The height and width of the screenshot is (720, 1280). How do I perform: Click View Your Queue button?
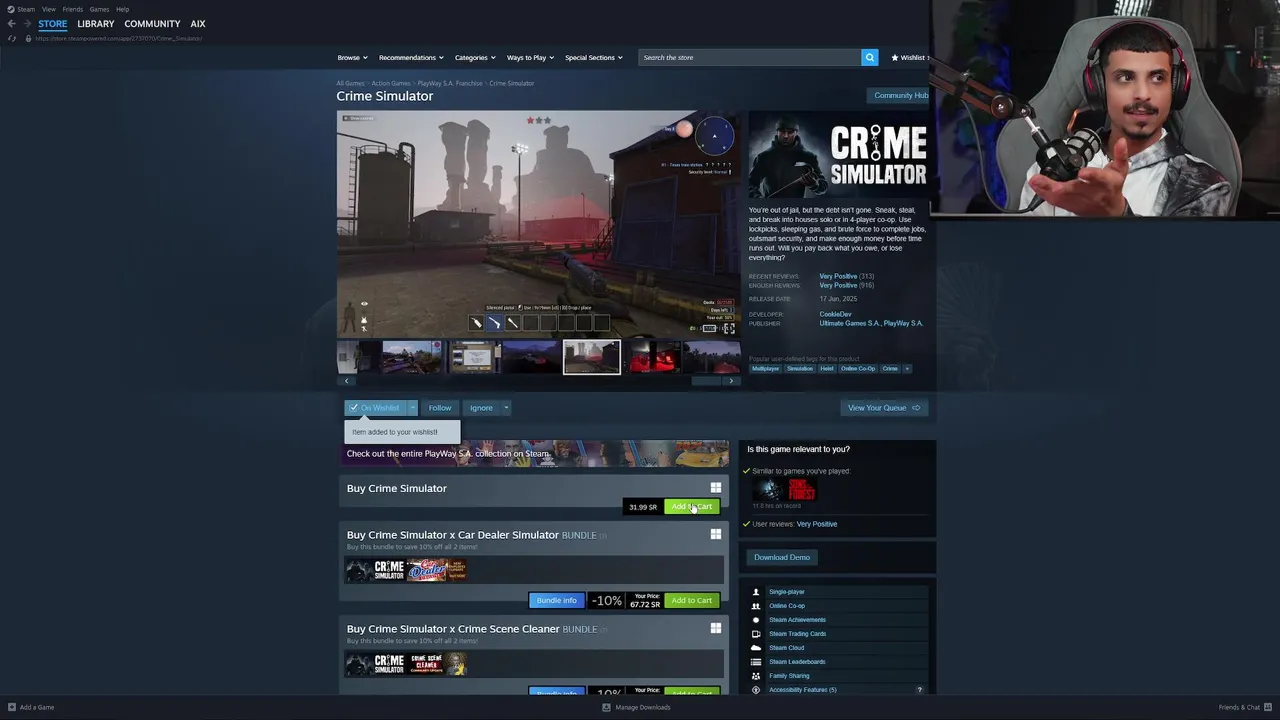(x=884, y=408)
